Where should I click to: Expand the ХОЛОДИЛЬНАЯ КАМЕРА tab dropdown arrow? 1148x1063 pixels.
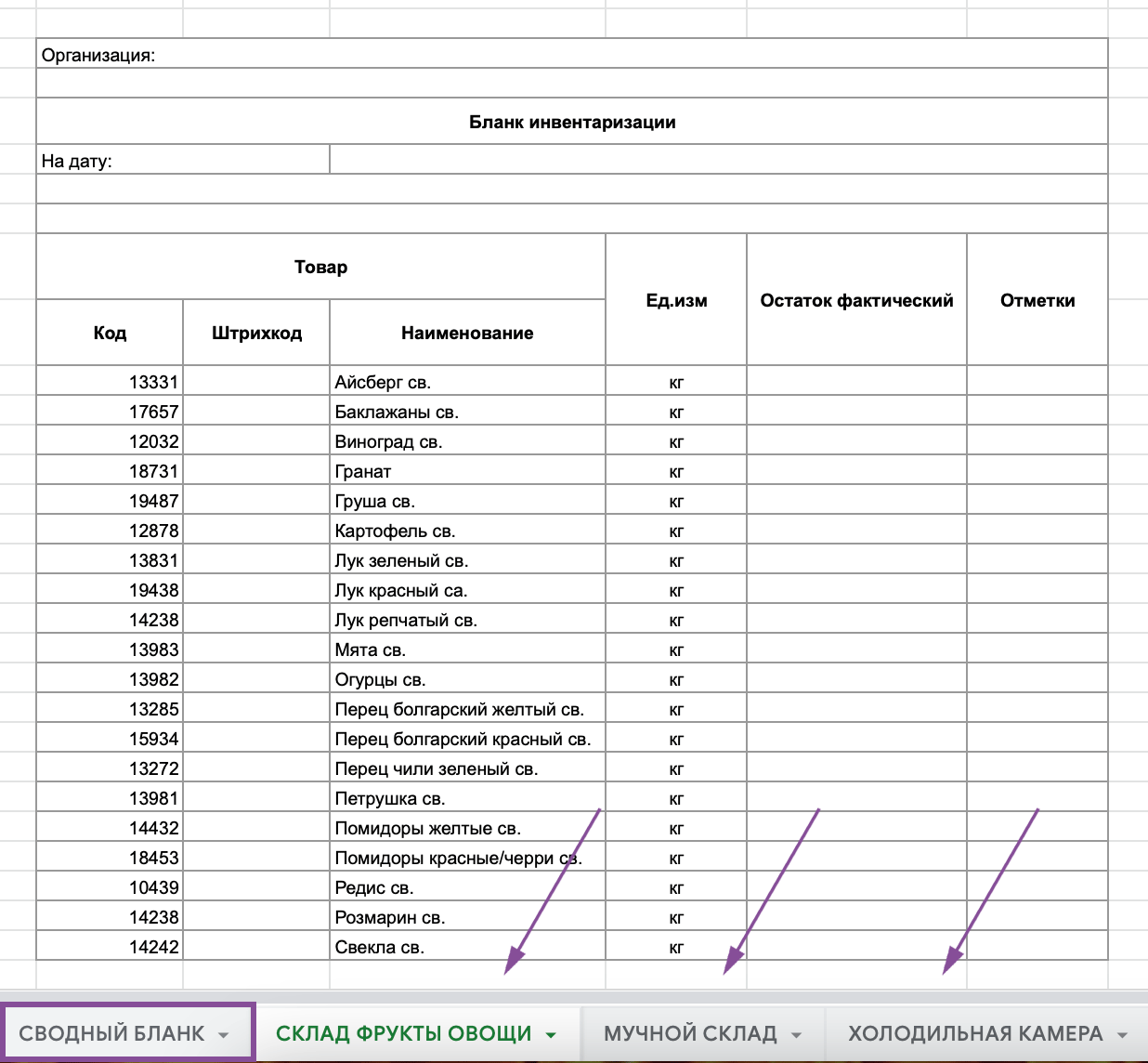pos(1122,1035)
